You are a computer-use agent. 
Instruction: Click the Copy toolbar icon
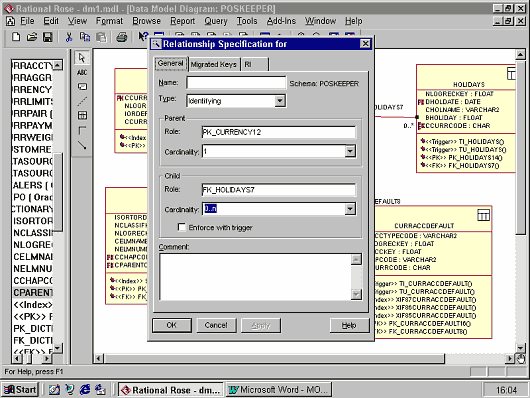pos(85,37)
